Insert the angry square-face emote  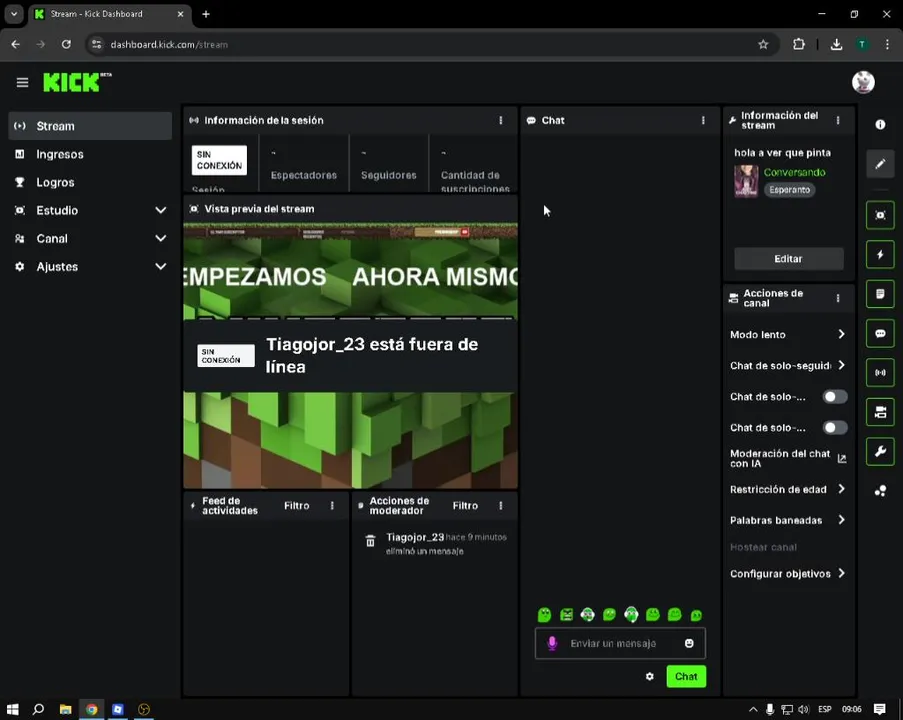pos(566,615)
